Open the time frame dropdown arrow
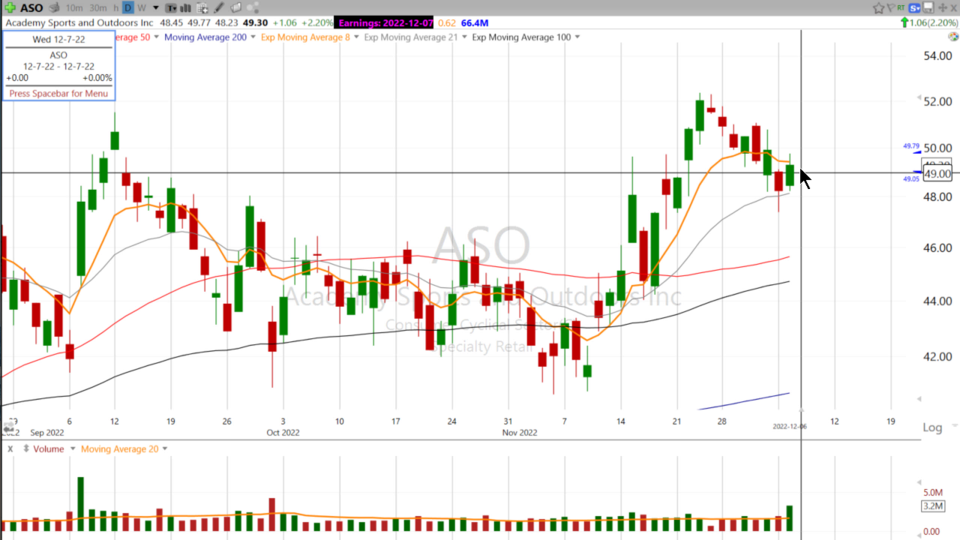Image resolution: width=960 pixels, height=540 pixels. [x=156, y=8]
